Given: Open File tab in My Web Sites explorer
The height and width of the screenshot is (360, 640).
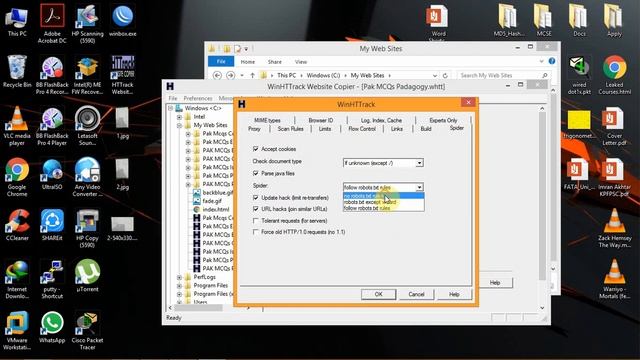Looking at the screenshot, I should 221,62.
